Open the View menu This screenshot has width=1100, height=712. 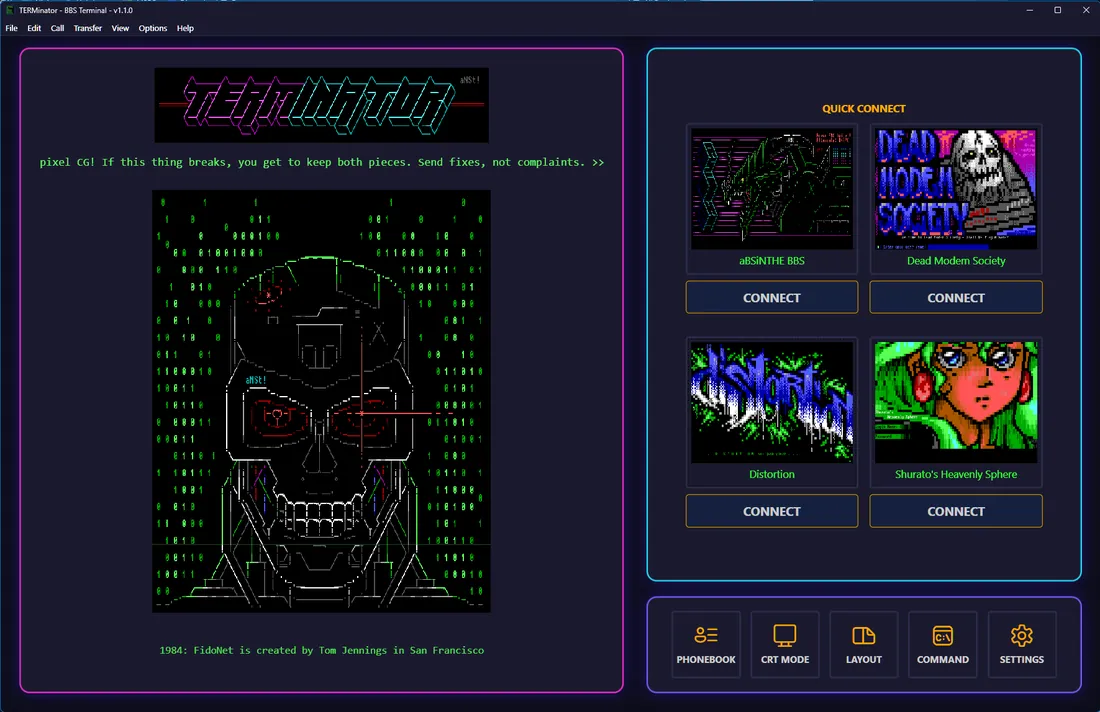(x=120, y=28)
